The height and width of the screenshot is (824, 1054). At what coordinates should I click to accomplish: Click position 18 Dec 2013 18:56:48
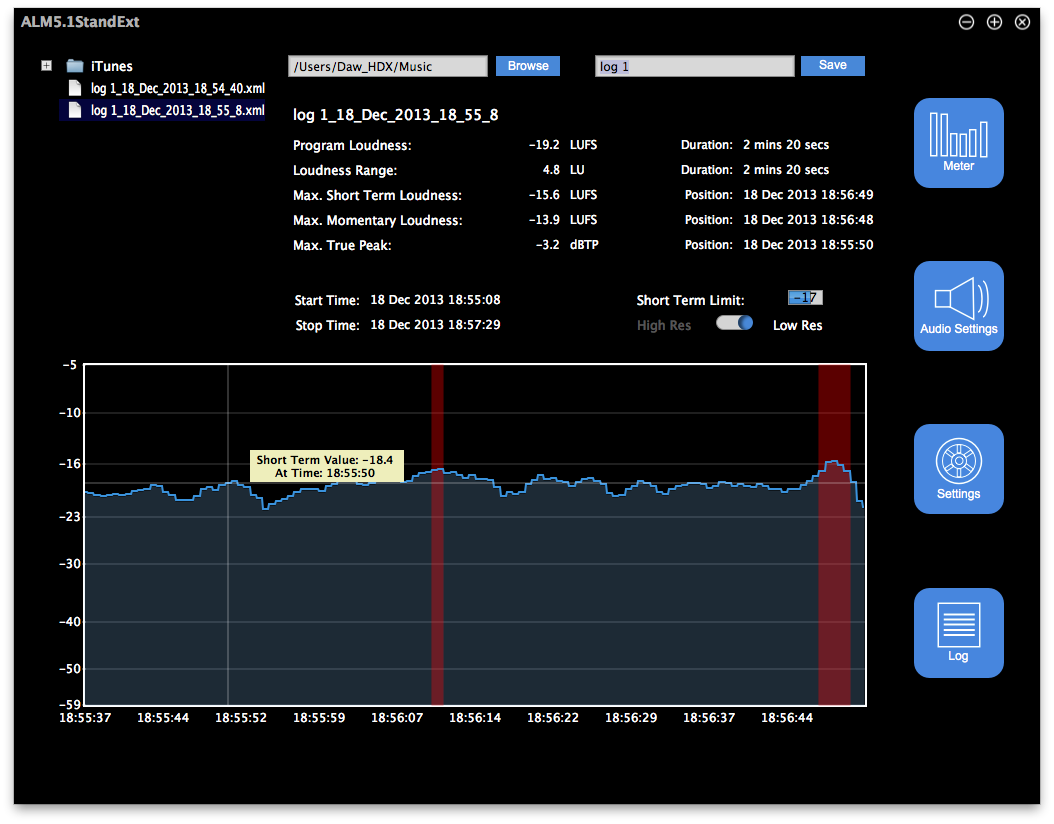[808, 220]
